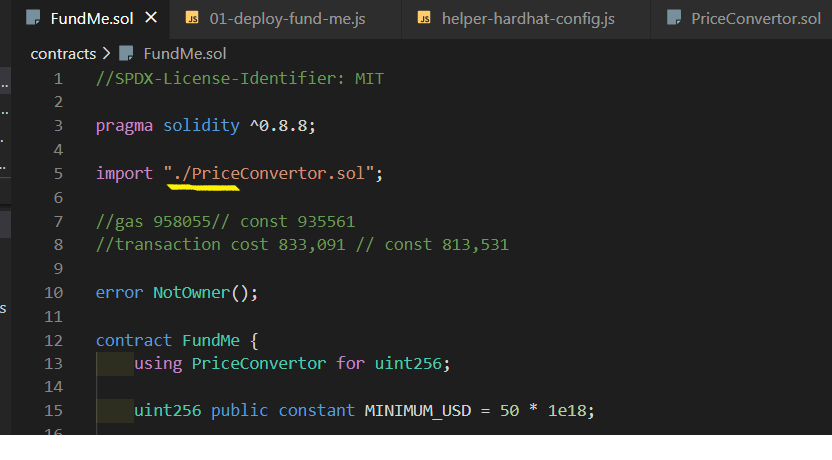Click 'constant' keyword on line 15
The image size is (832, 460).
click(x=316, y=411)
